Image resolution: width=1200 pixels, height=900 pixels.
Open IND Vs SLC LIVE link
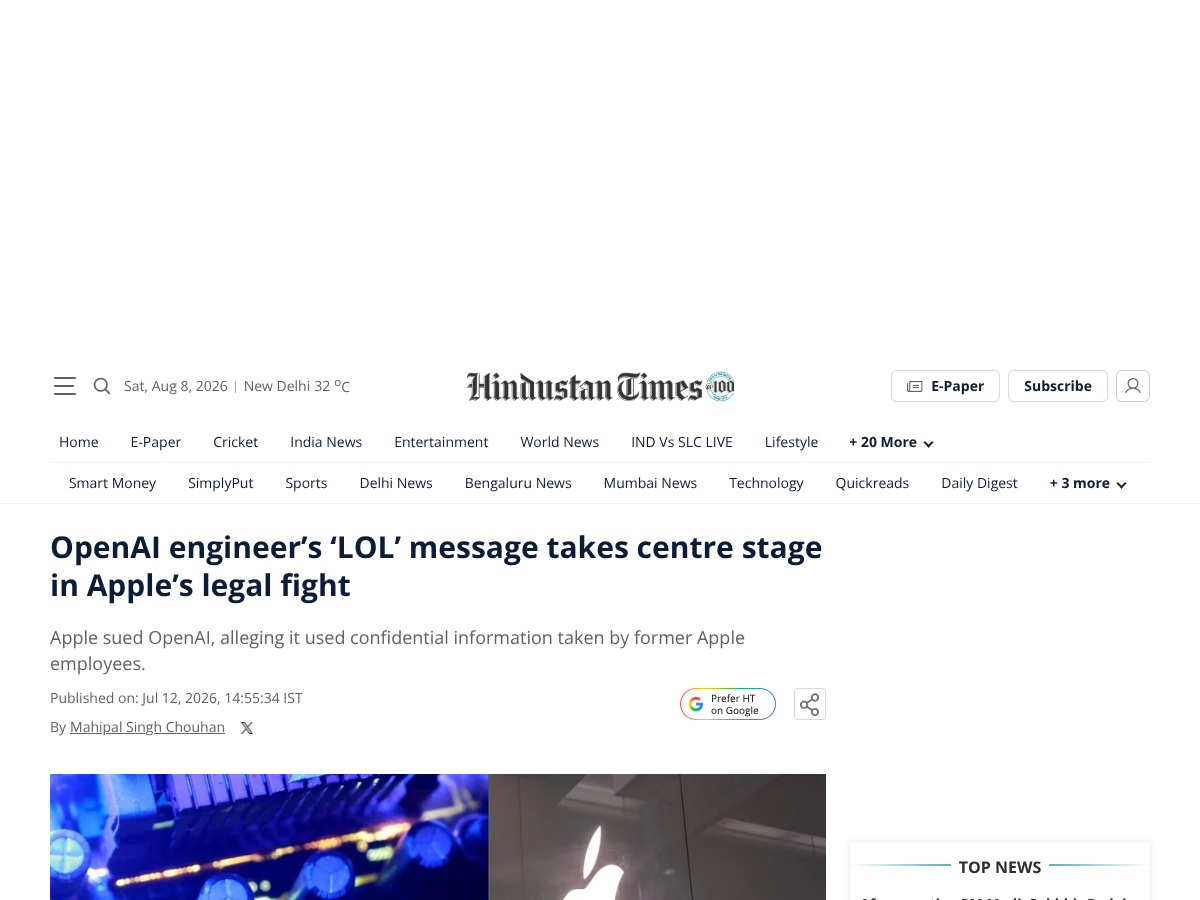click(x=682, y=442)
